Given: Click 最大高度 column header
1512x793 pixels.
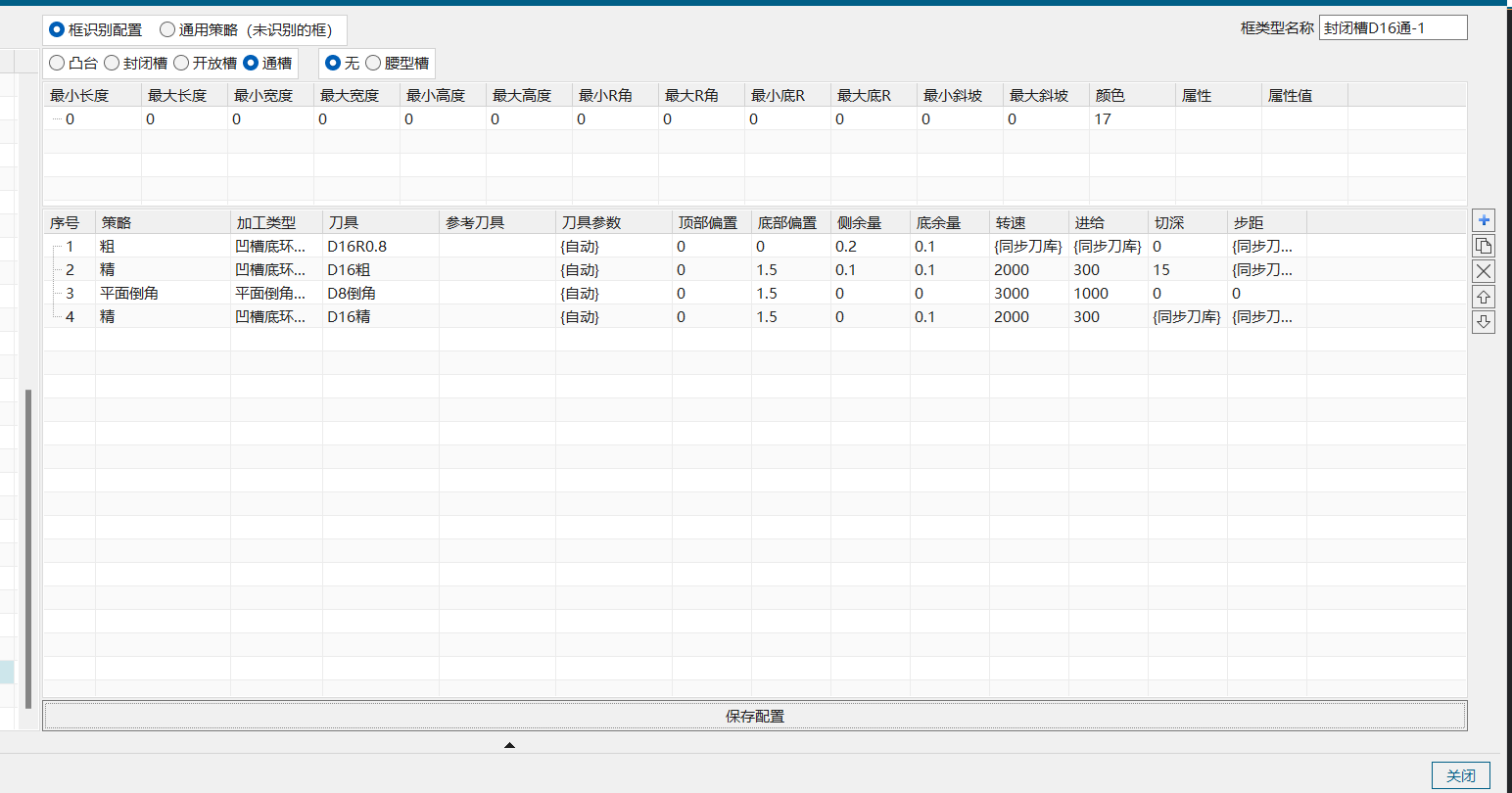Looking at the screenshot, I should pos(529,95).
